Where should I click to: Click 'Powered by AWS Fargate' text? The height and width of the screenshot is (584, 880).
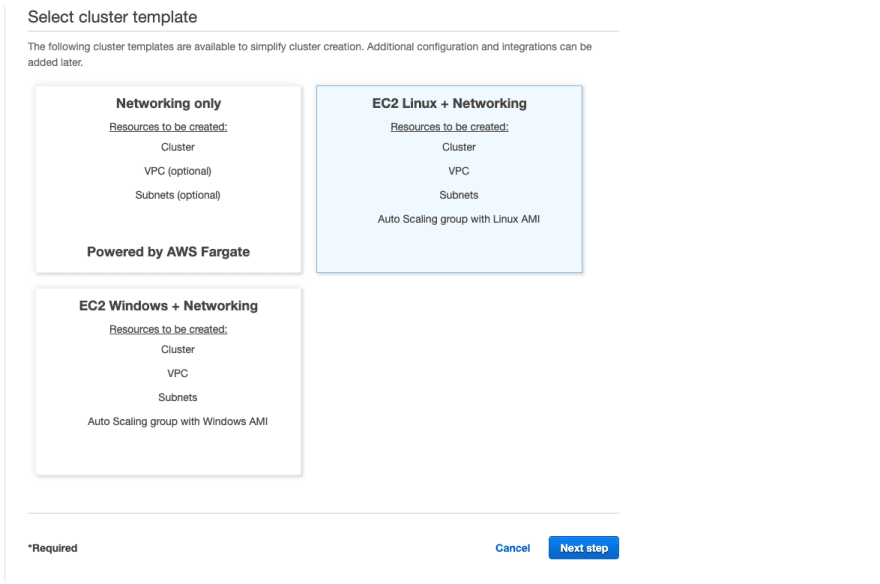168,252
